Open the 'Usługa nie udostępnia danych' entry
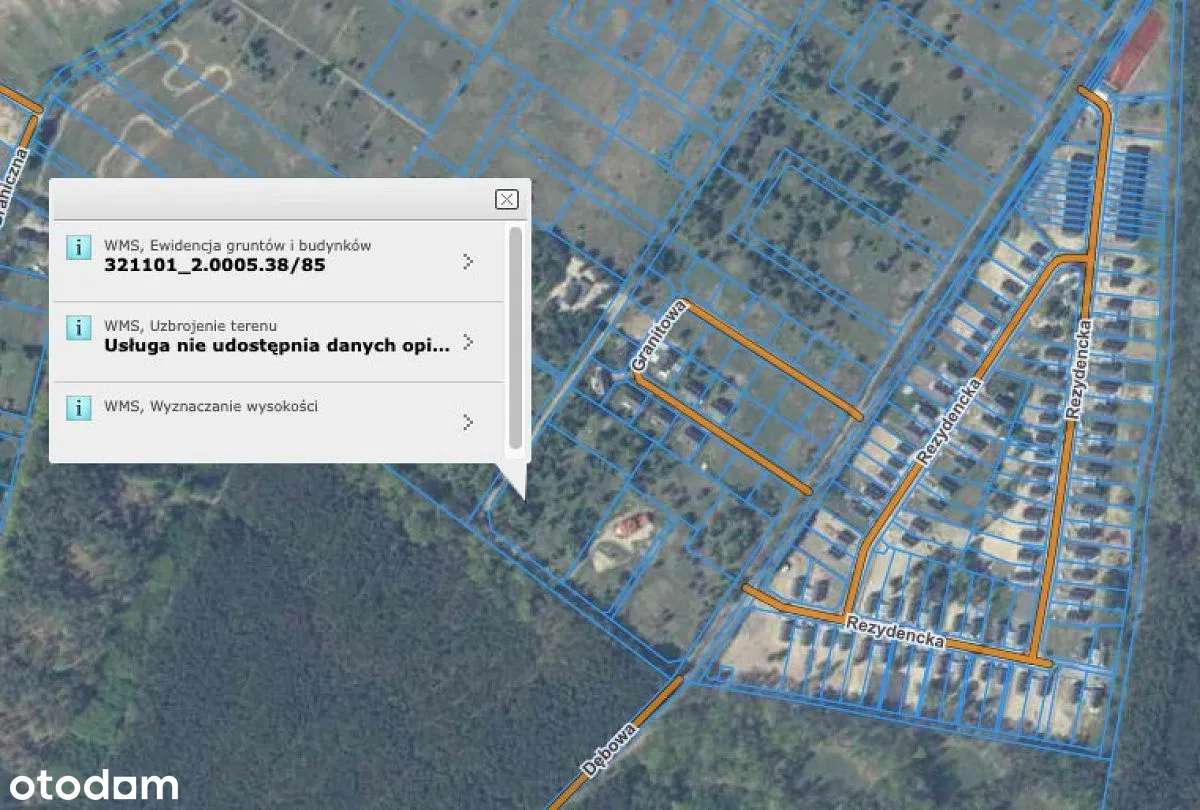Viewport: 1200px width, 810px height. 277,345
